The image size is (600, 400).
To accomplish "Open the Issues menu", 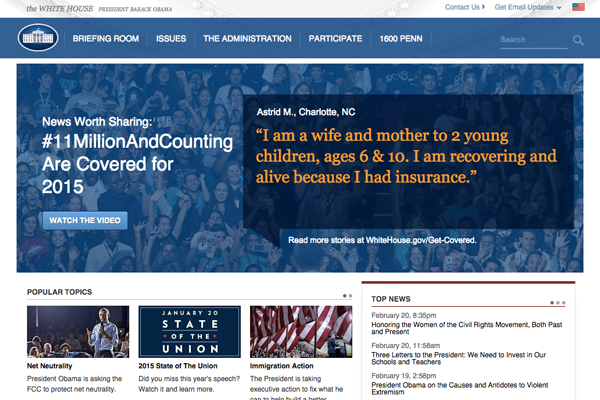I will (171, 39).
